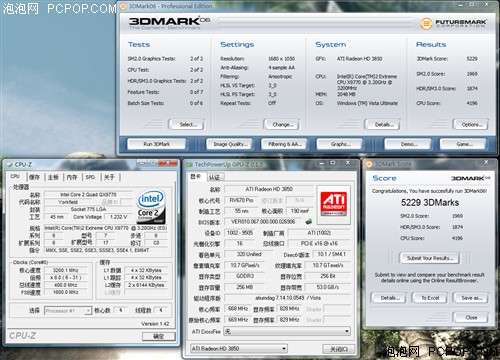500x360 pixels.
Task: Click the 3DMark Score value in Results
Action: pos(472,59)
